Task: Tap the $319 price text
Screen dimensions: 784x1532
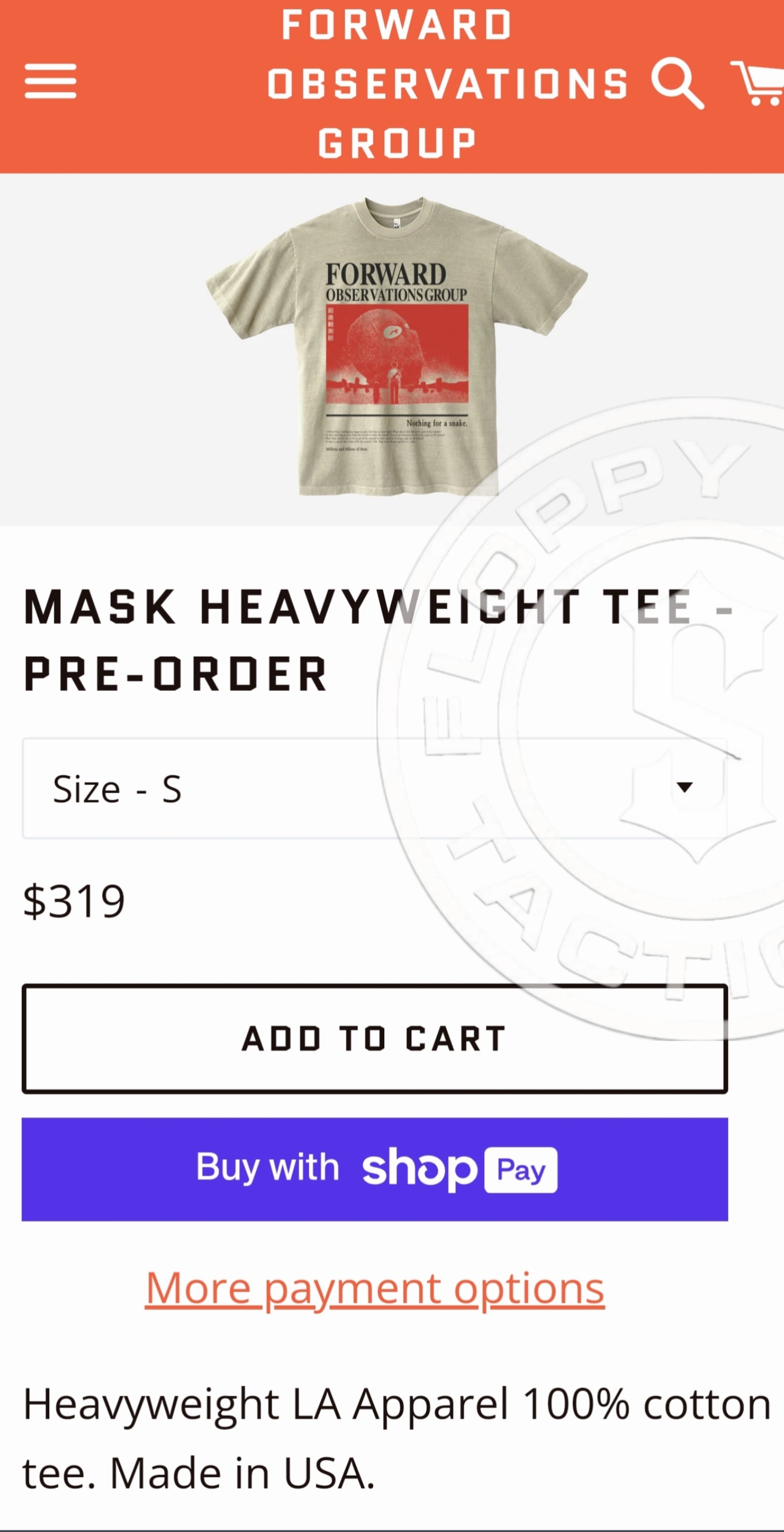Action: pyautogui.click(x=73, y=901)
